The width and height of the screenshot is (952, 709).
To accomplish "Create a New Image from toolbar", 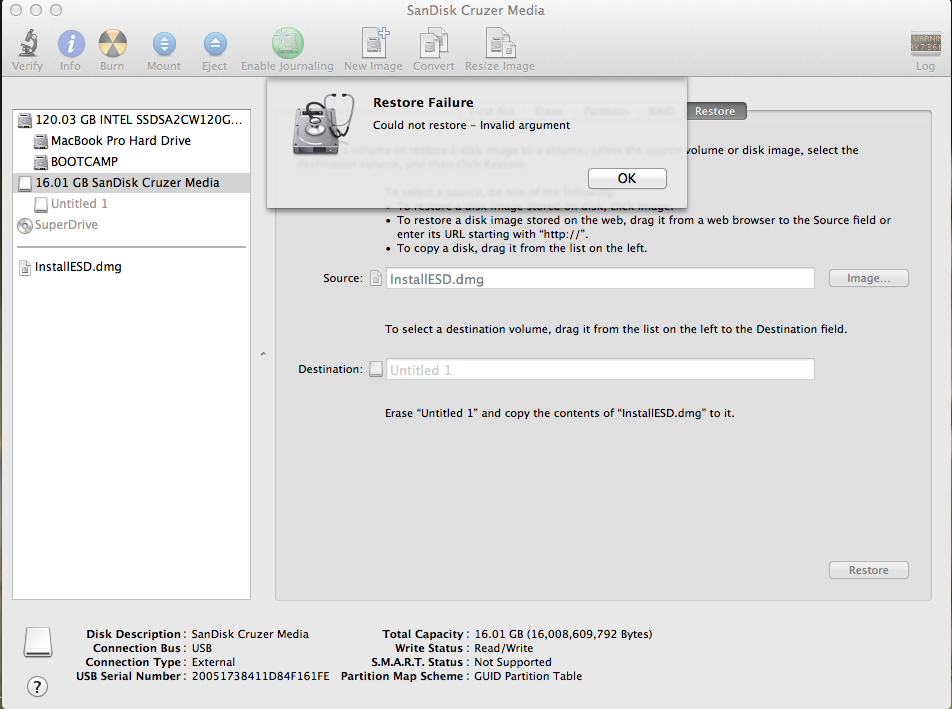I will tap(374, 43).
